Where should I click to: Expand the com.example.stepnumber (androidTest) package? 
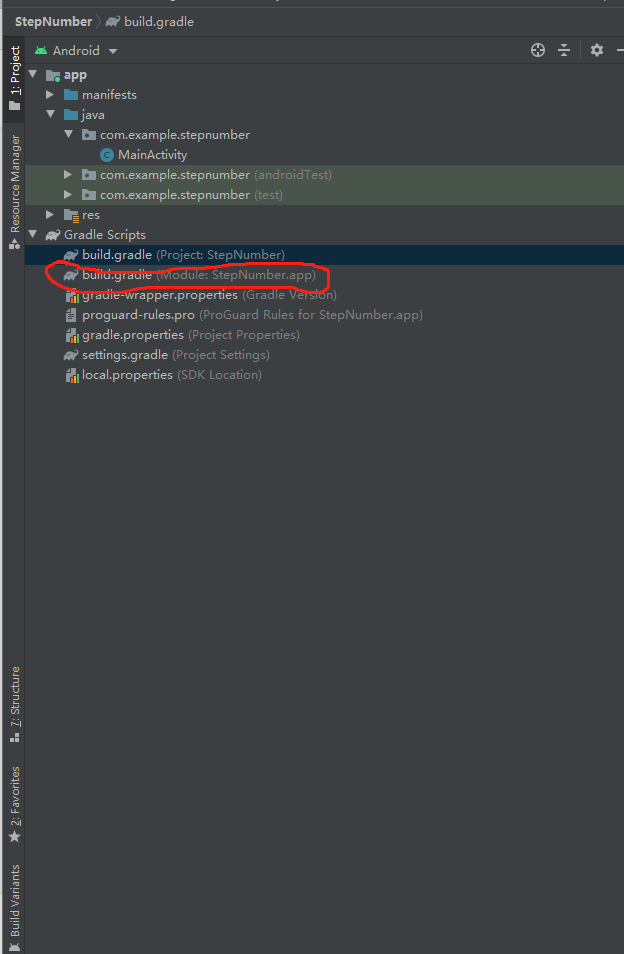click(x=68, y=175)
